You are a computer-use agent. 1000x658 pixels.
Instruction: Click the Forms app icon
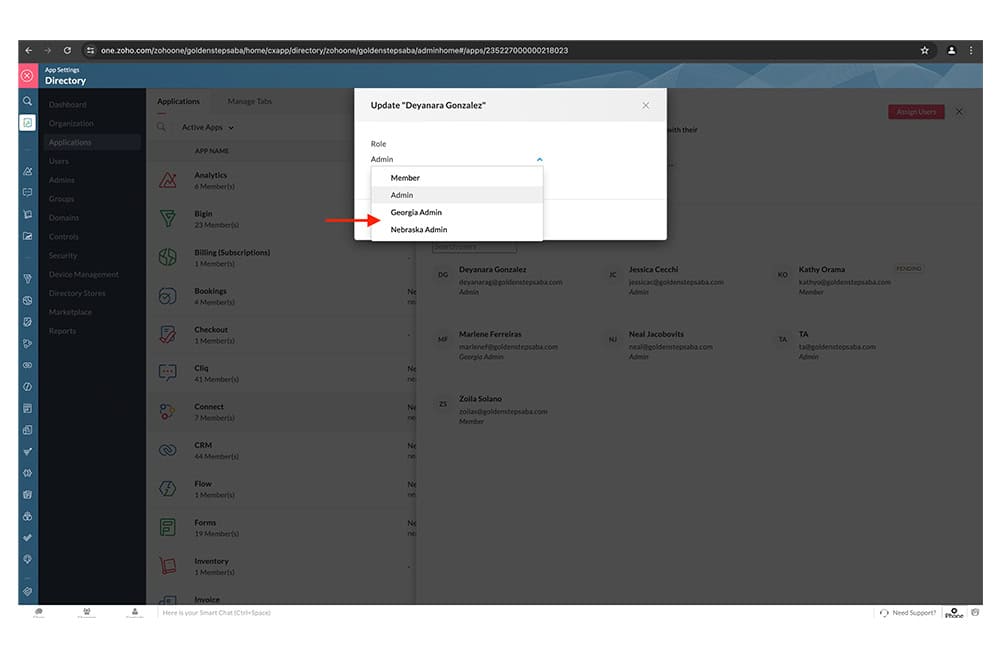168,527
